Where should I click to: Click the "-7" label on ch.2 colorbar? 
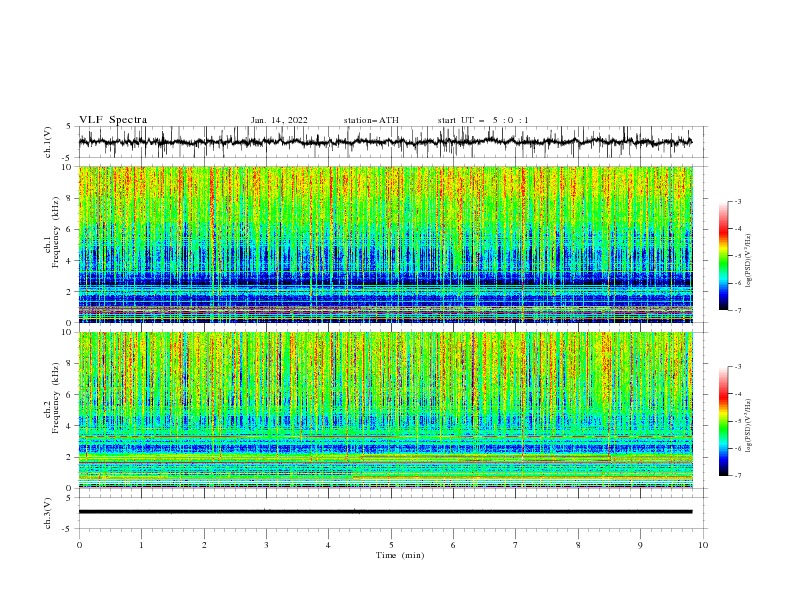tap(738, 476)
